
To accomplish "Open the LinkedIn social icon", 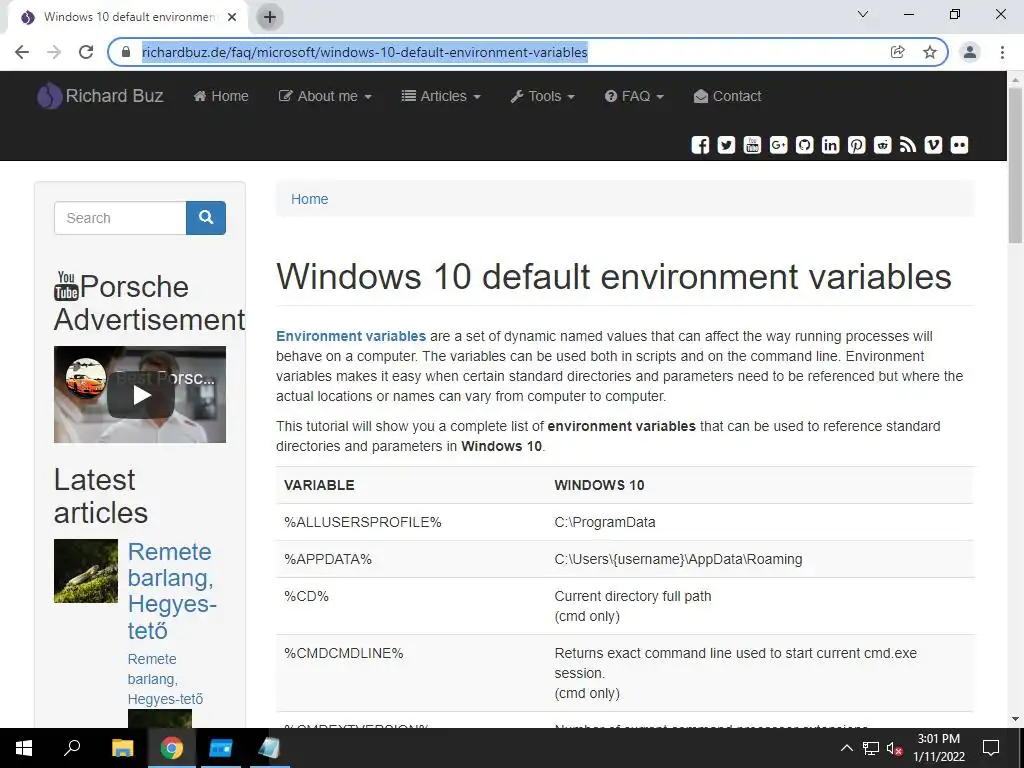I will tap(830, 145).
